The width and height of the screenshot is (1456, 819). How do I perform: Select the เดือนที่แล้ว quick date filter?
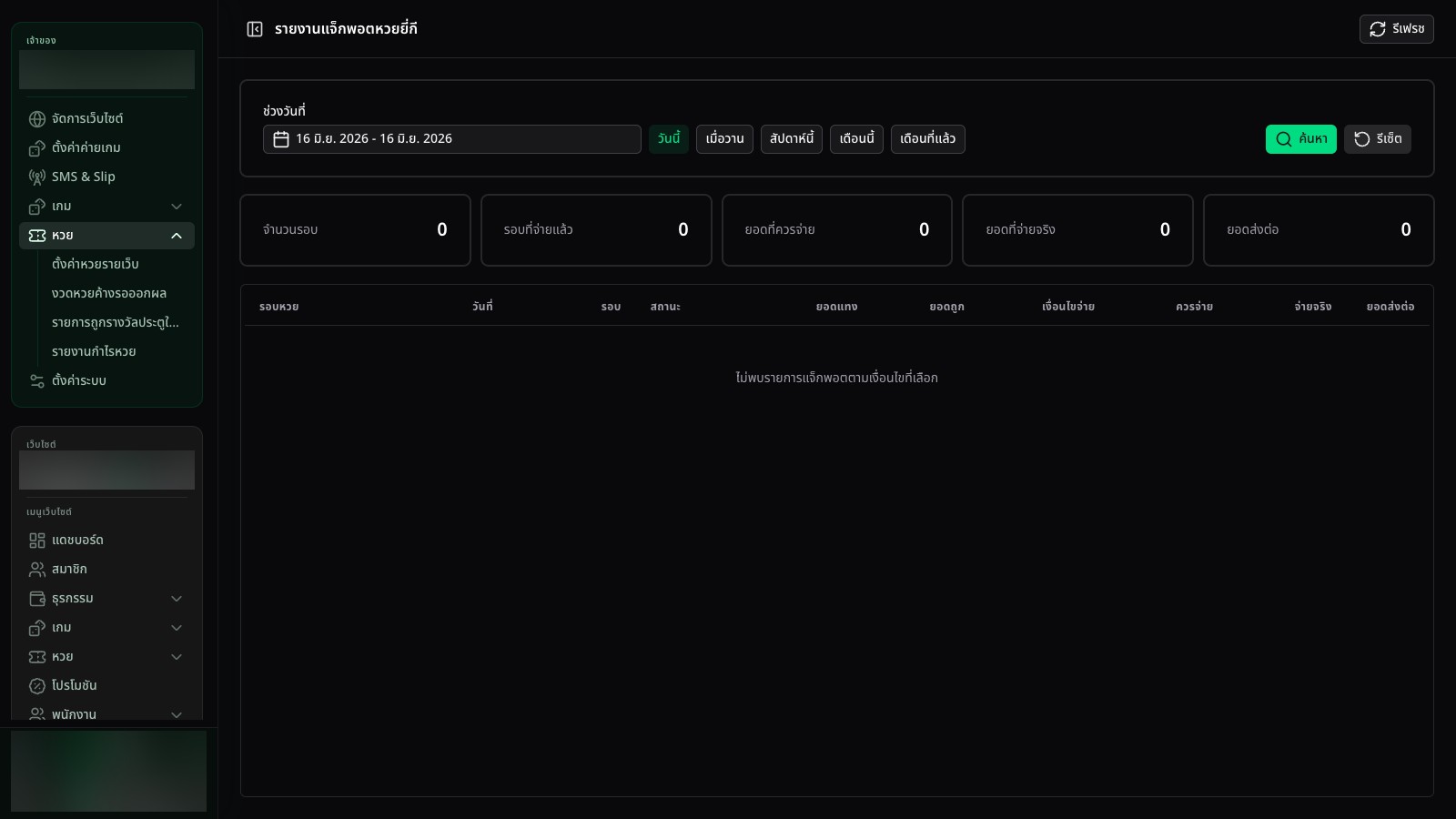[927, 139]
